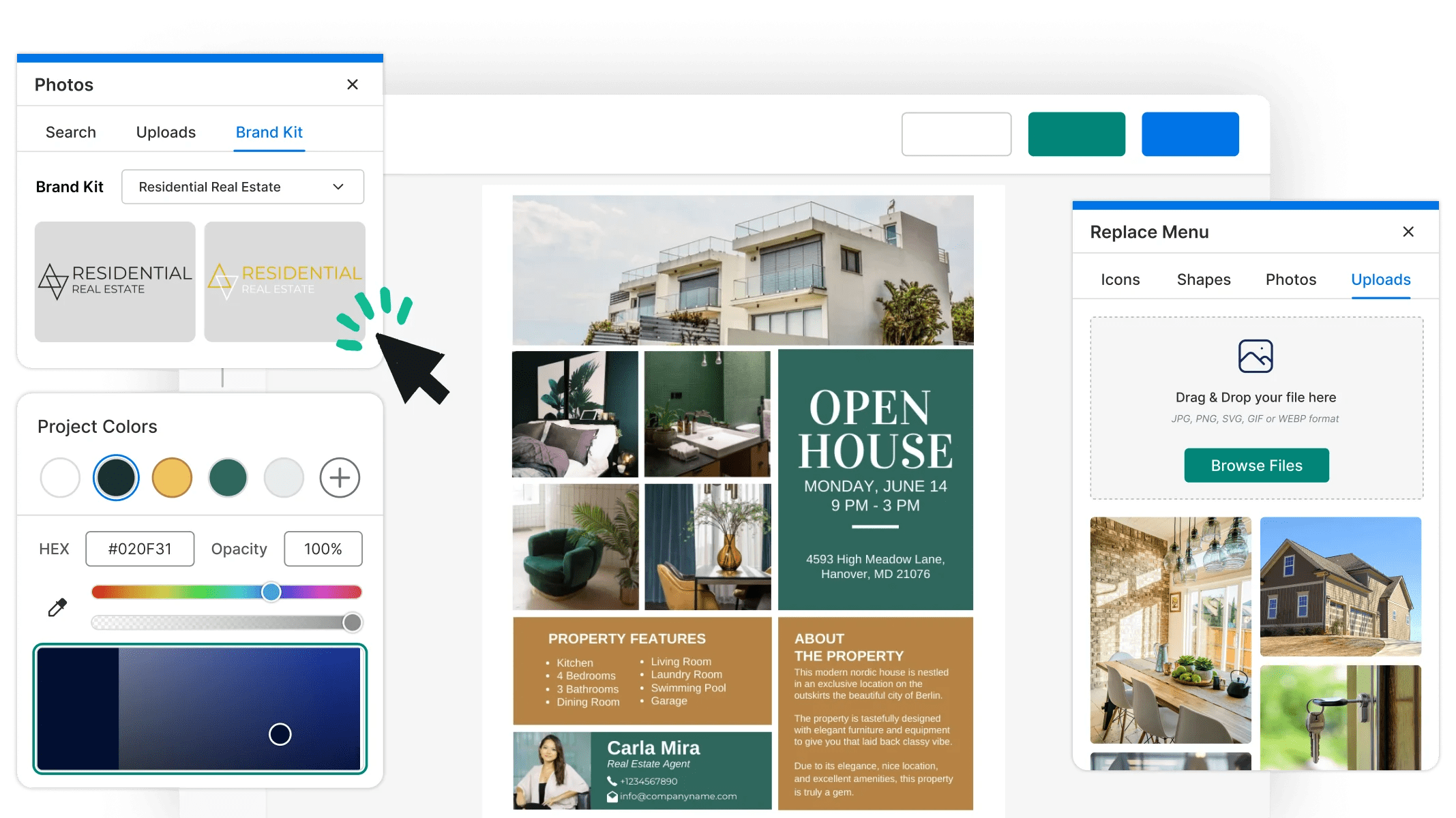Screen dimensions: 1456x818
Task: Click the Browse Files button
Action: pos(1256,466)
